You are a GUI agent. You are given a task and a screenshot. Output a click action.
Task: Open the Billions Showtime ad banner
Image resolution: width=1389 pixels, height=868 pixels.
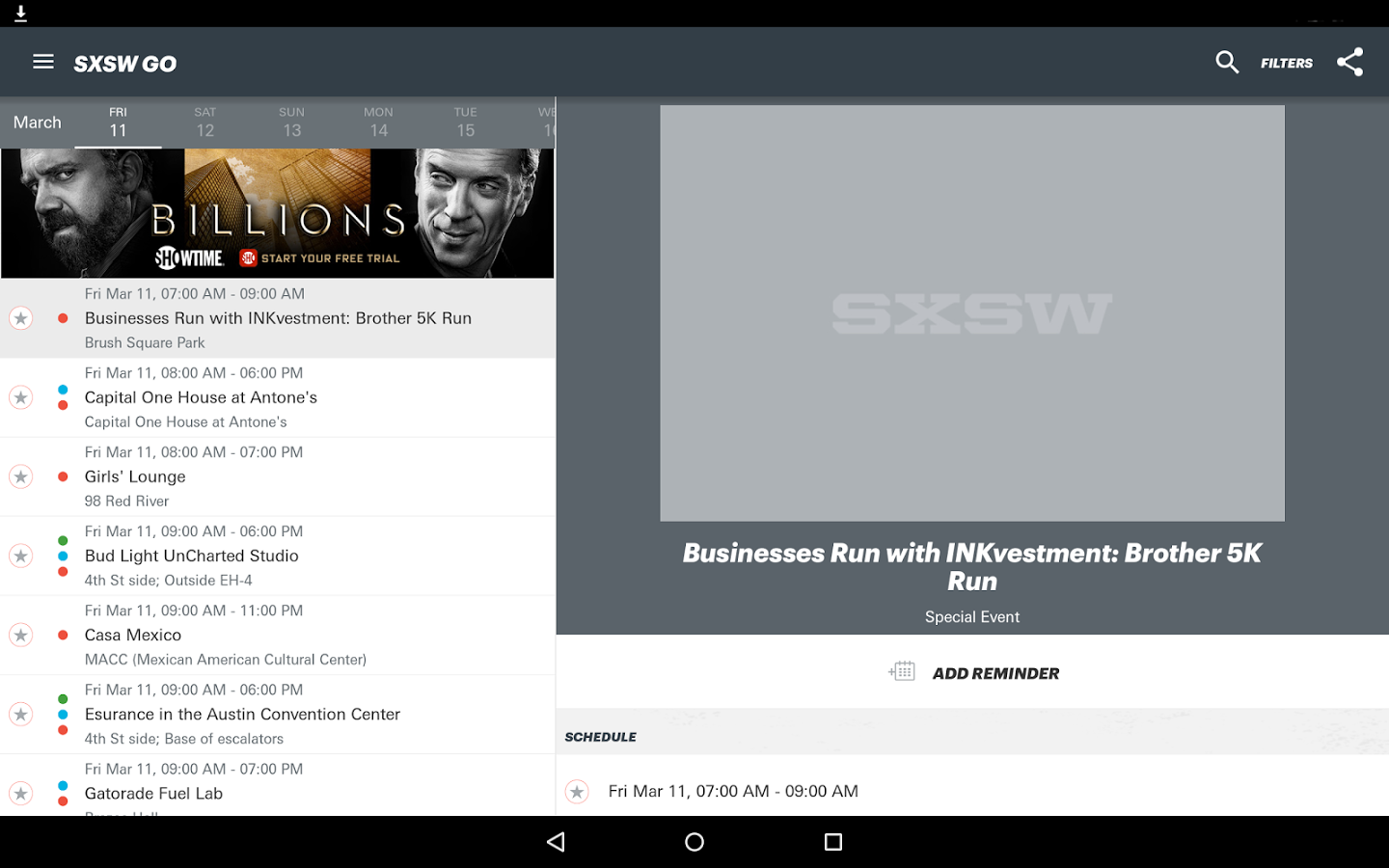point(278,213)
